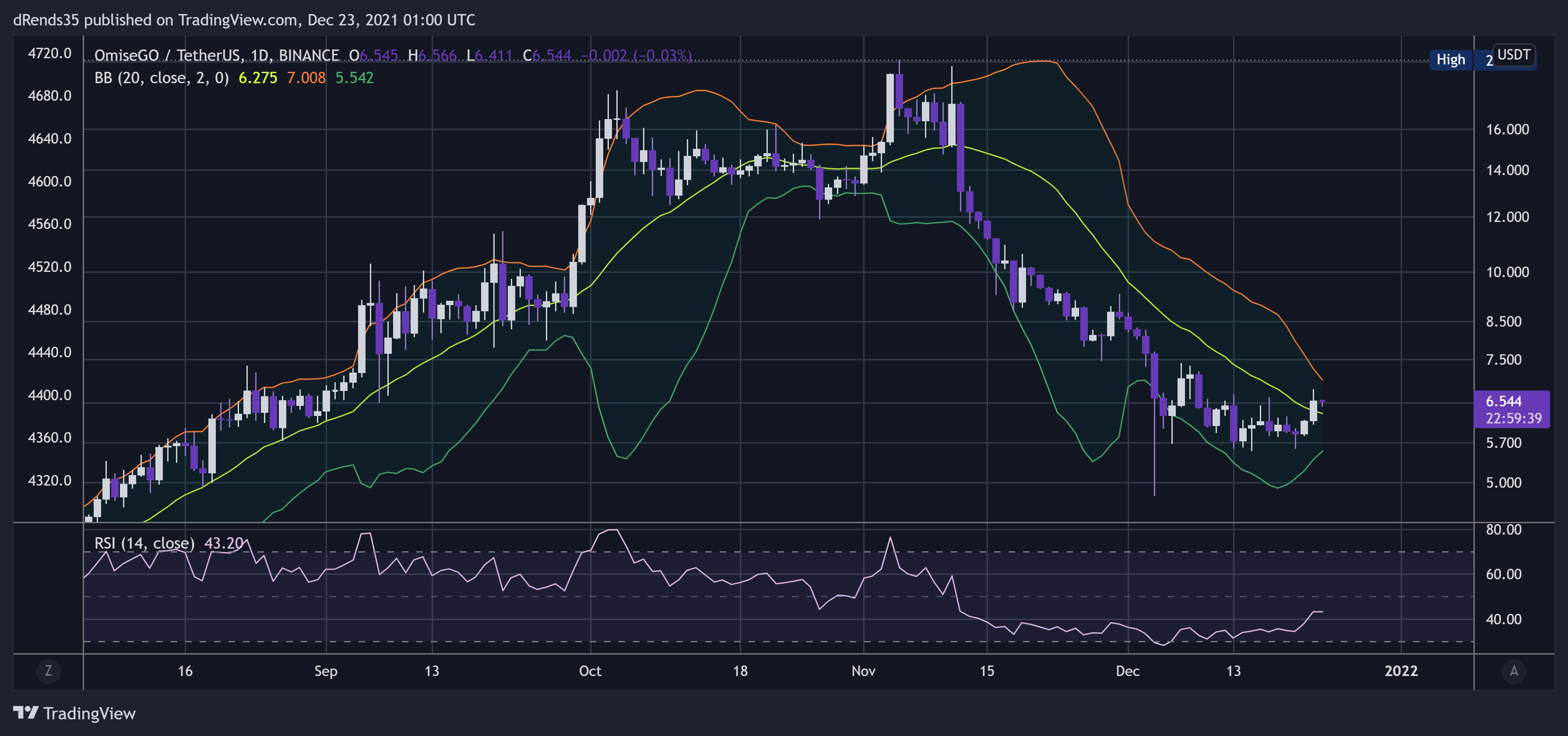Select the RSI (14, close) indicator label
Image resolution: width=1568 pixels, height=736 pixels.
click(x=144, y=543)
